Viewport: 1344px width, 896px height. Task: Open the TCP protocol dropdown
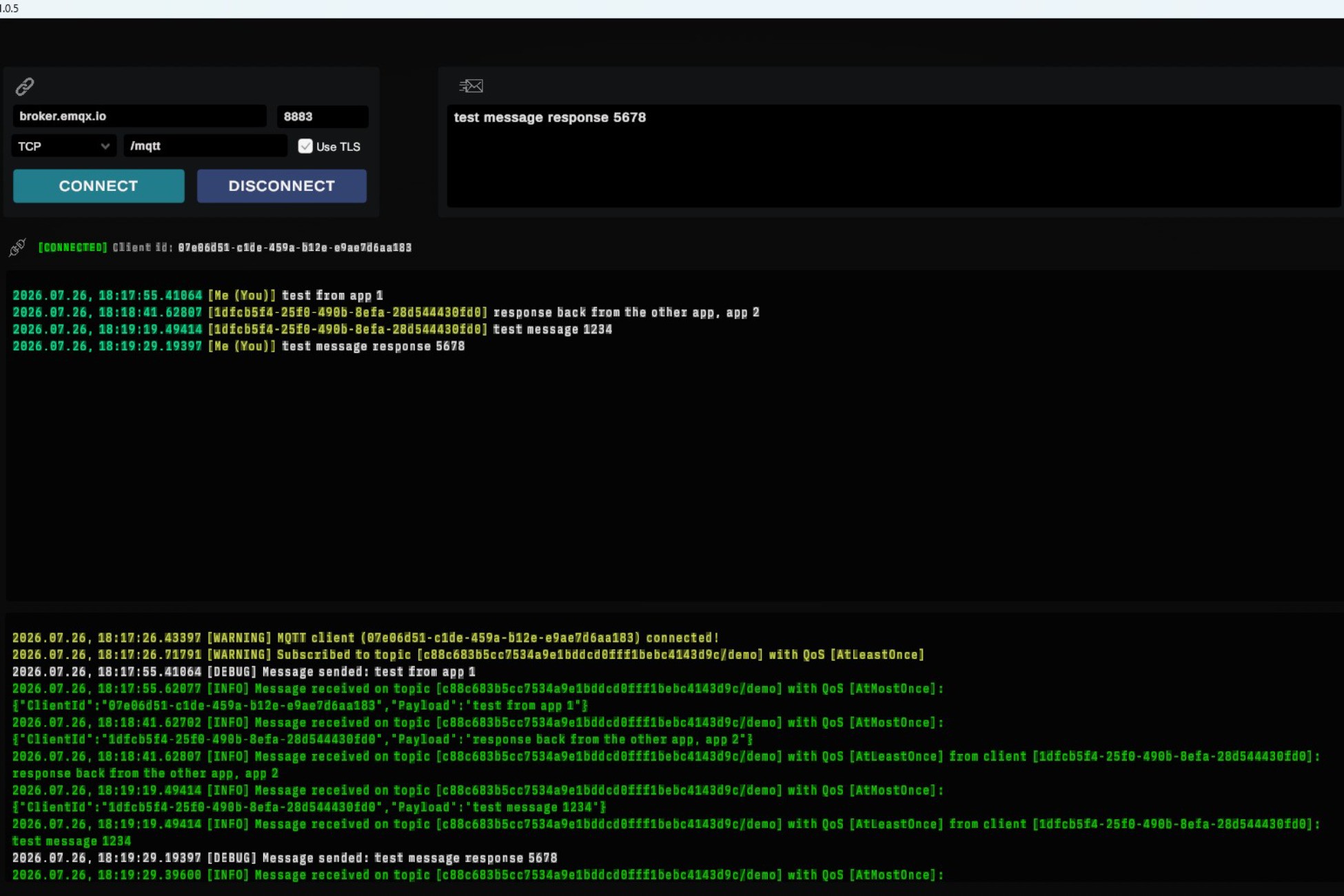click(x=63, y=146)
